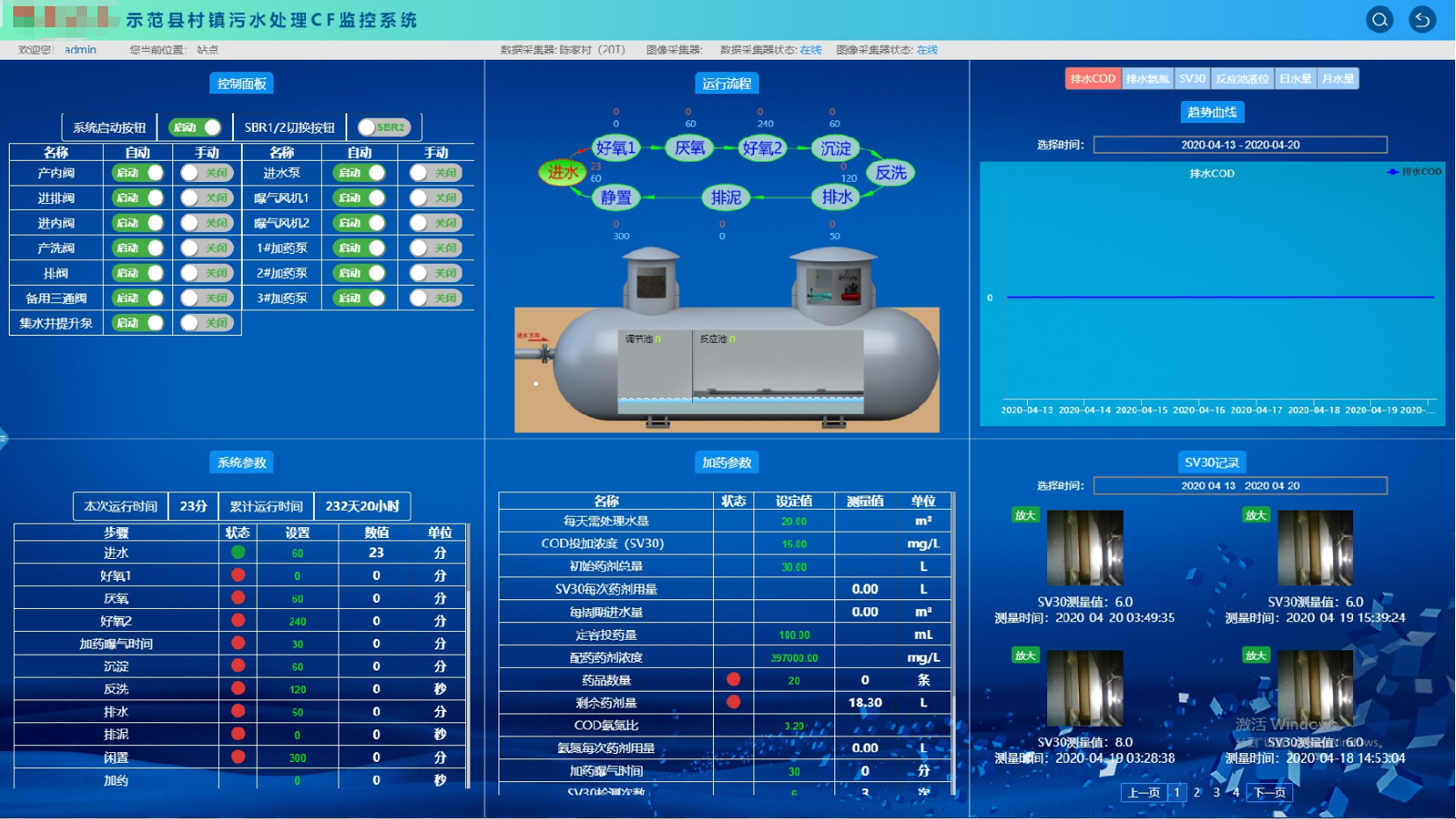Toggle the 系统启动按钮 switch
1456x819 pixels.
[195, 127]
